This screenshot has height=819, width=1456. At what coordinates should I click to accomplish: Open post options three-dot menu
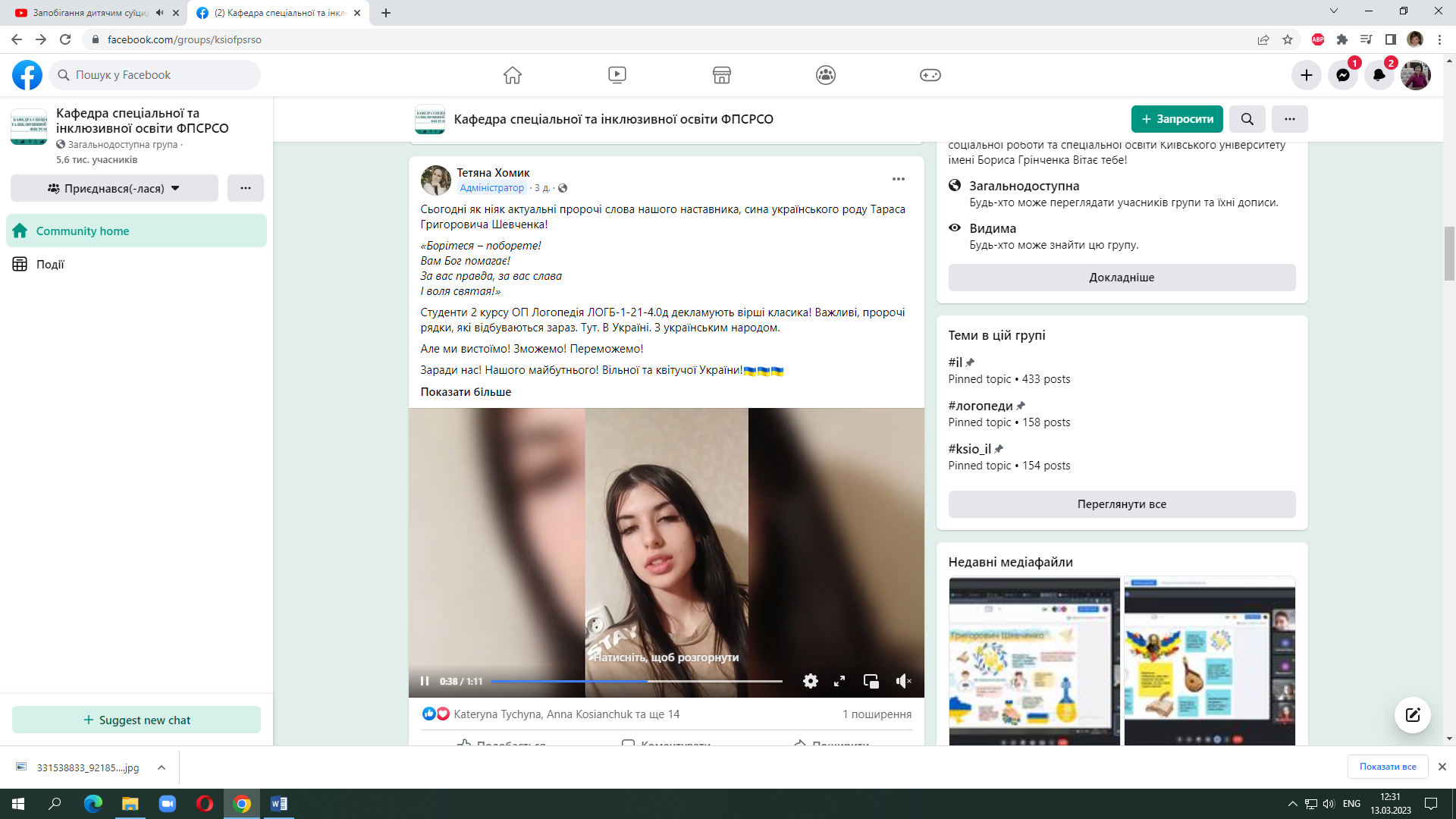point(898,179)
